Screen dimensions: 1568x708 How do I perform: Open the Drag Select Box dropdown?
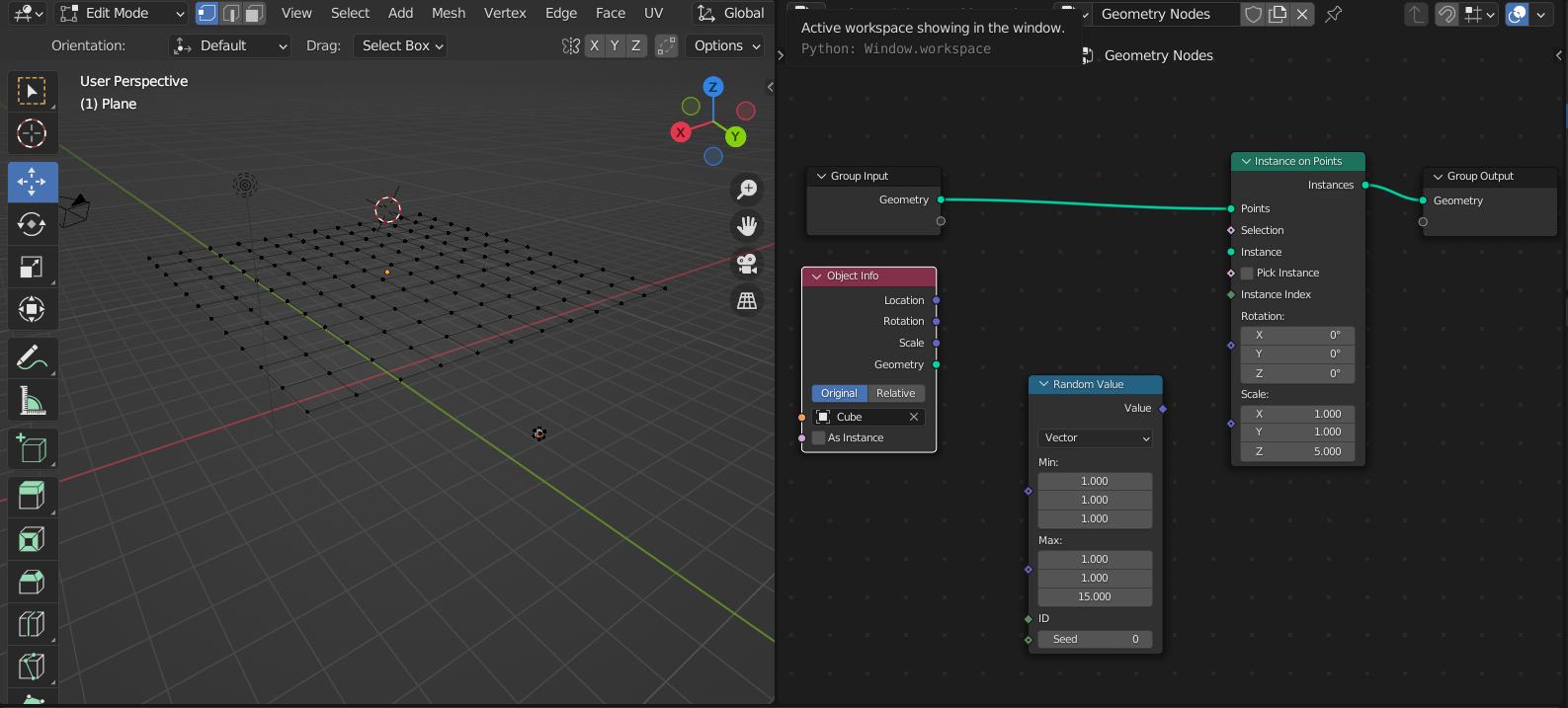(x=400, y=45)
